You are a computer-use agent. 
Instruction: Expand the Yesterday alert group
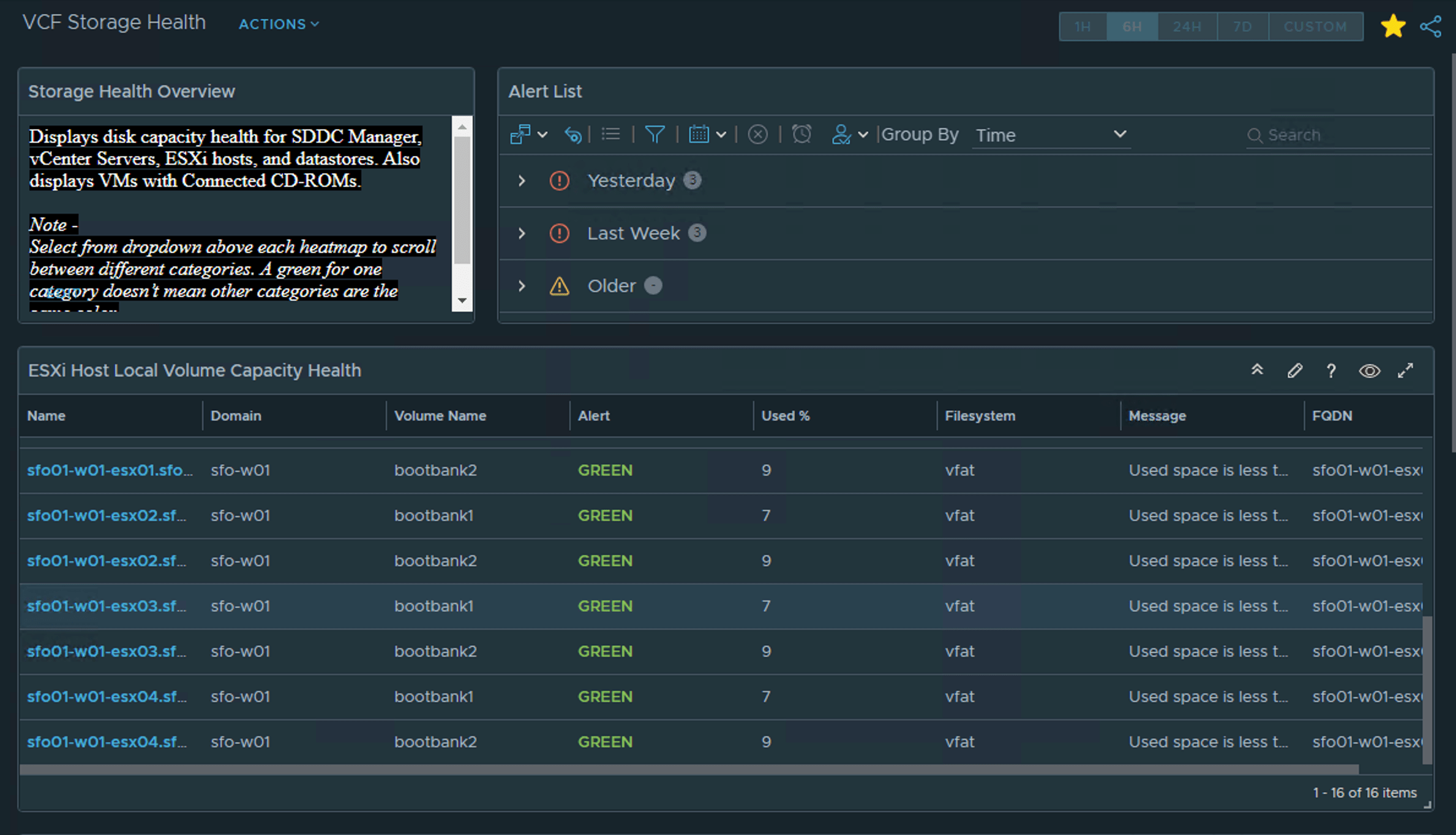coord(522,181)
